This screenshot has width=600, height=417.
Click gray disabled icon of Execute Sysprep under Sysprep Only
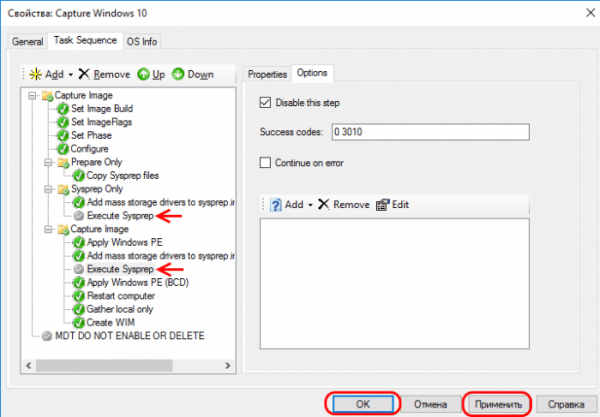tap(79, 216)
